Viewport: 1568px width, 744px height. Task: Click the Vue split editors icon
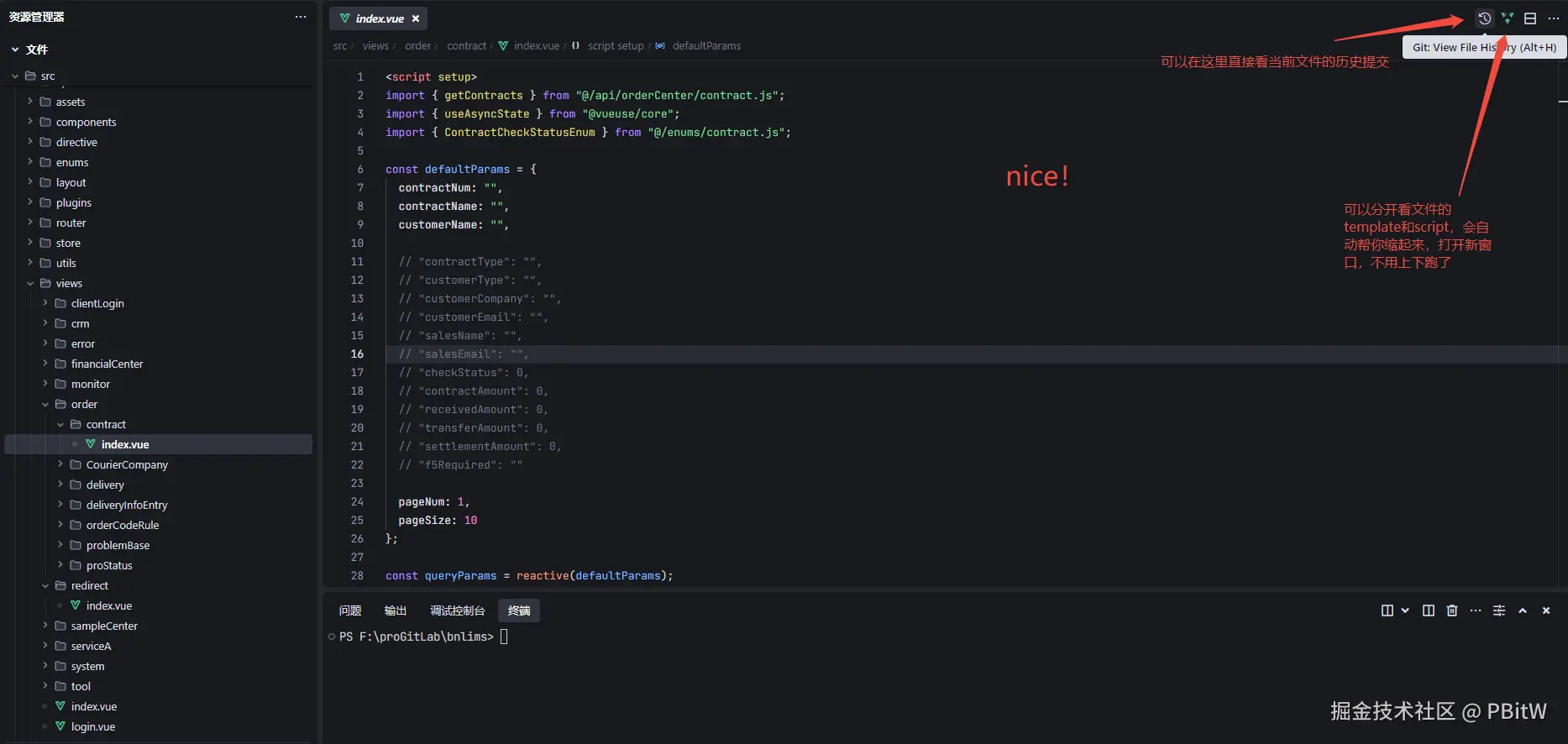pos(1508,18)
